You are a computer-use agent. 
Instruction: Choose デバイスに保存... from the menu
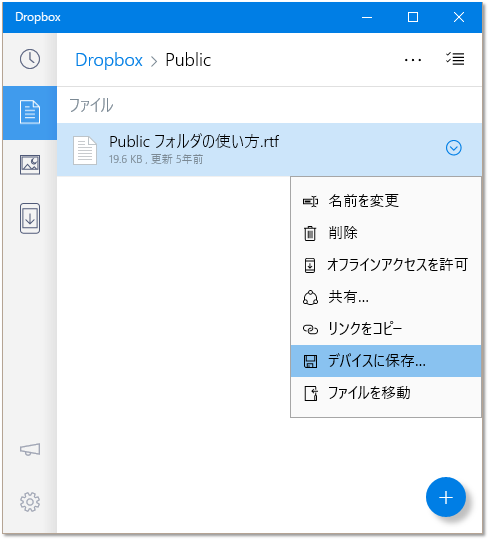point(386,361)
